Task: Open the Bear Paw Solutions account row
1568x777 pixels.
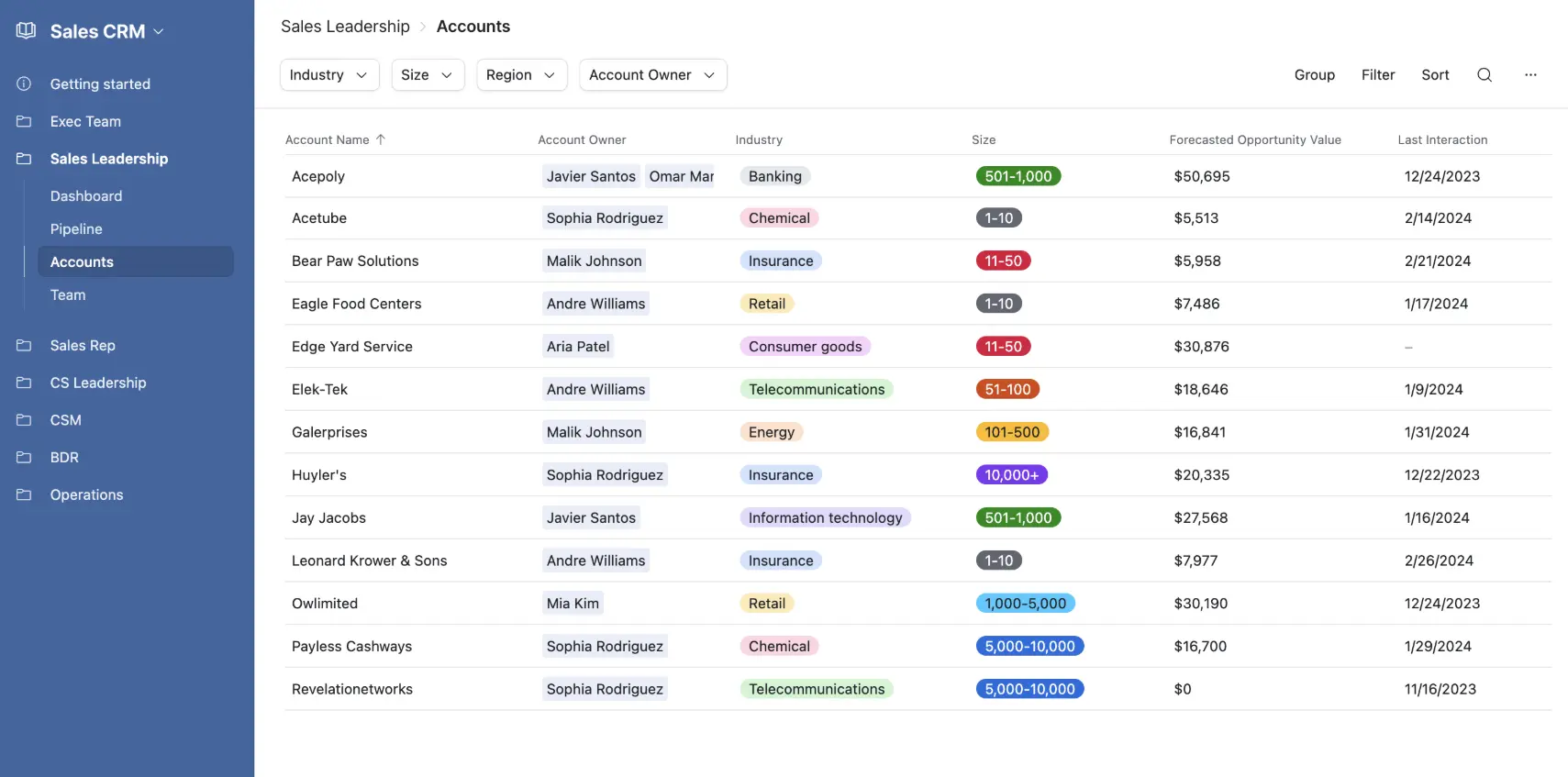Action: pos(355,261)
